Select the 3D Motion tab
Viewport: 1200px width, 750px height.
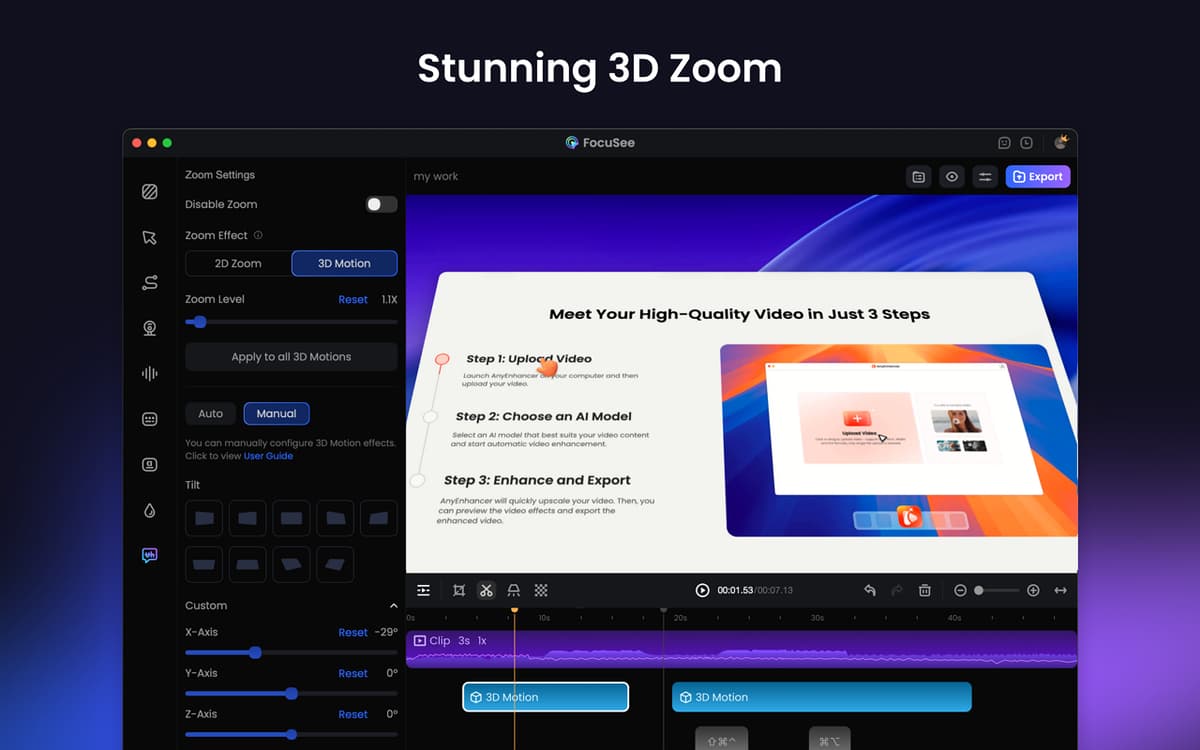click(x=344, y=263)
